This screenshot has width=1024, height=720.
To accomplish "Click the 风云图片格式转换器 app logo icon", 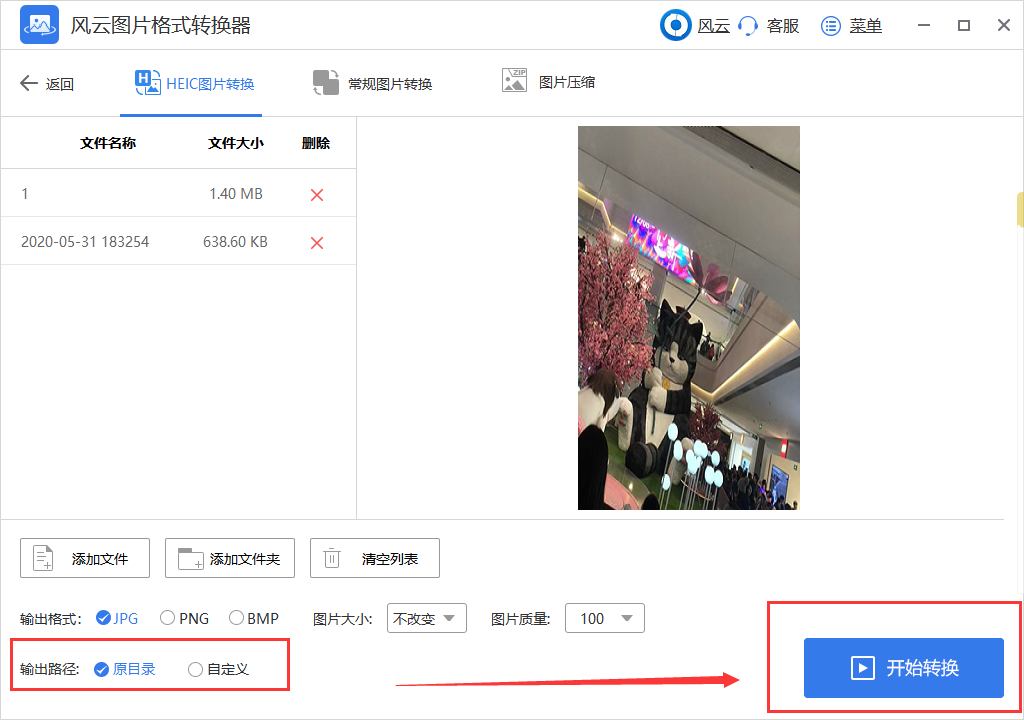I will pyautogui.click(x=39, y=25).
